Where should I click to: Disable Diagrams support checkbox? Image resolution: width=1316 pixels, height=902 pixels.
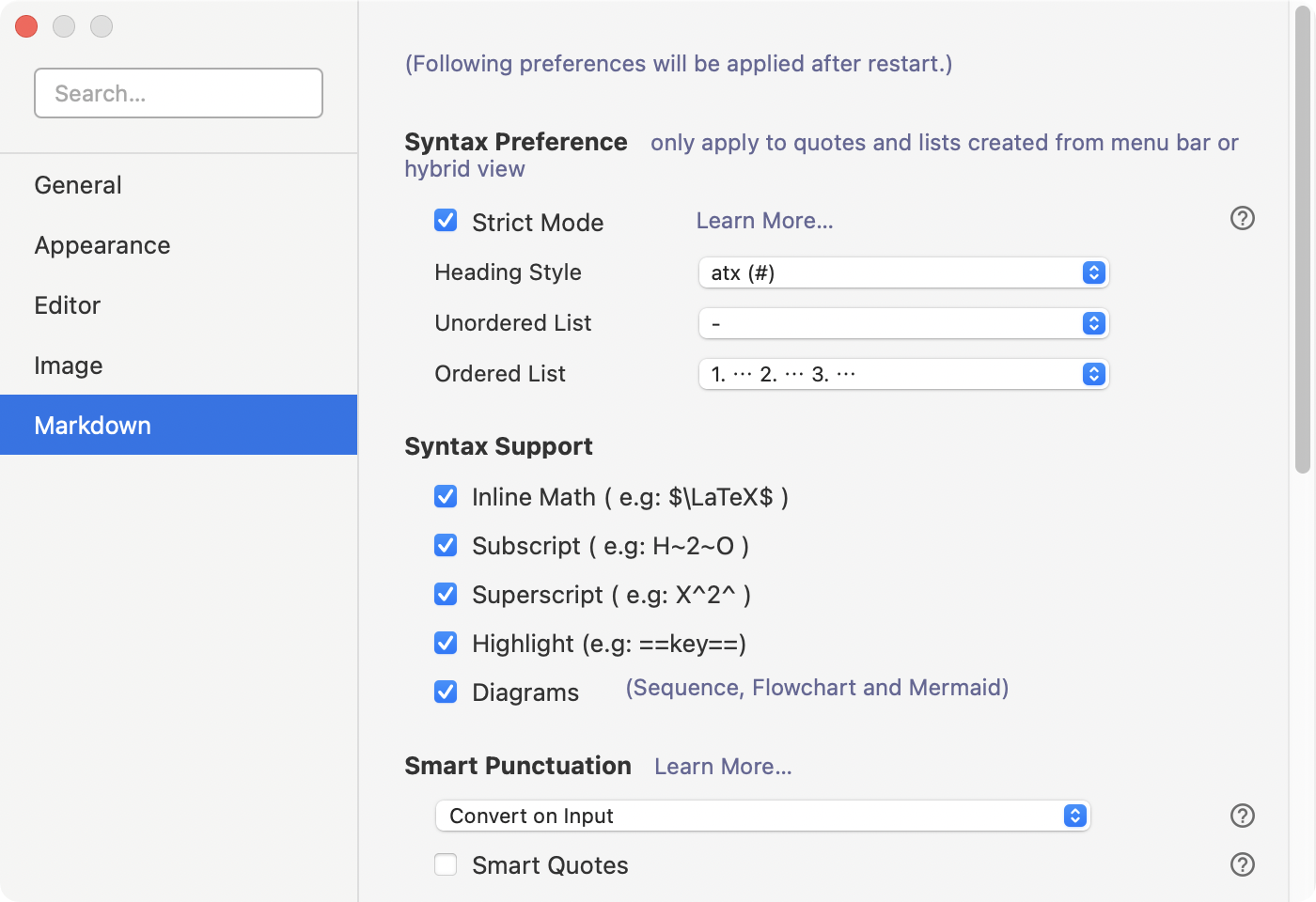(446, 692)
